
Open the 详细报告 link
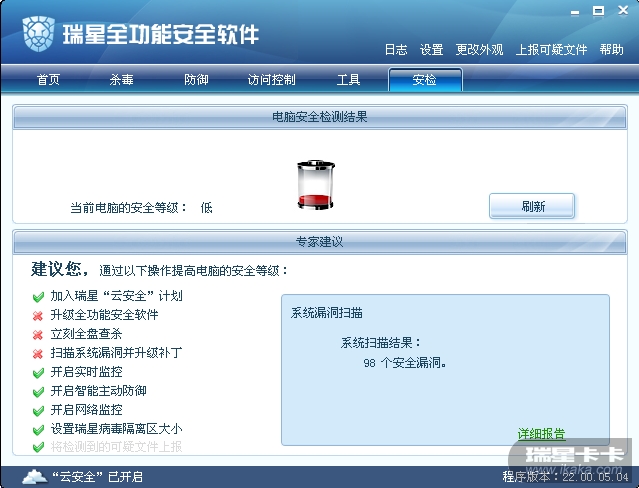pos(542,434)
